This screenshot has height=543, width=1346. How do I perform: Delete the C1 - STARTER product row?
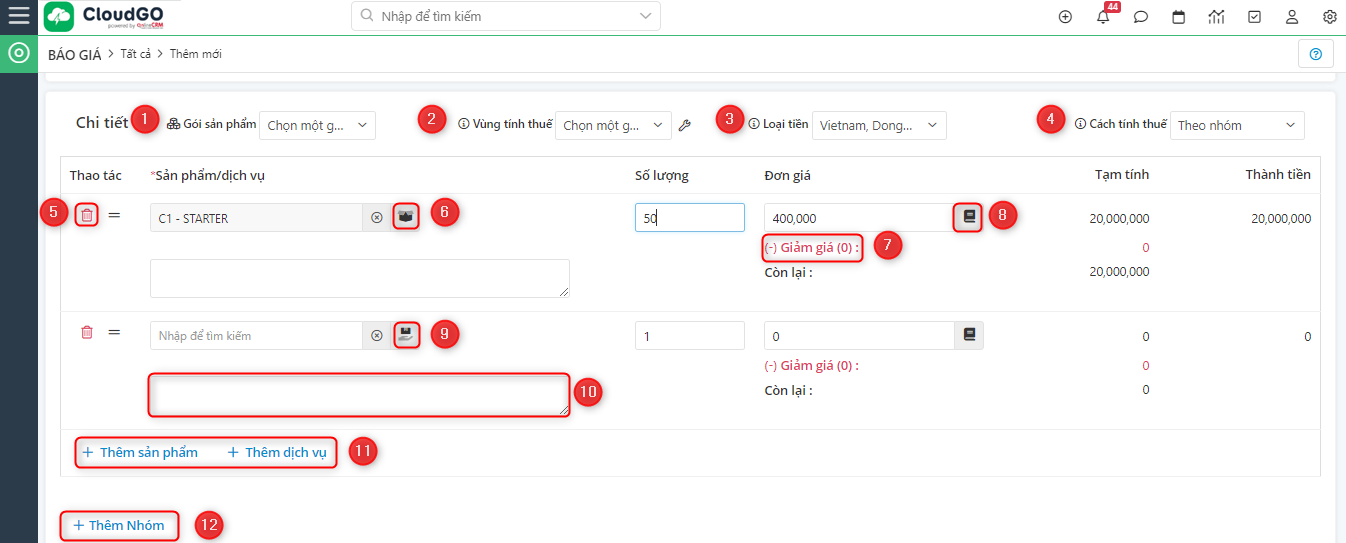click(87, 215)
